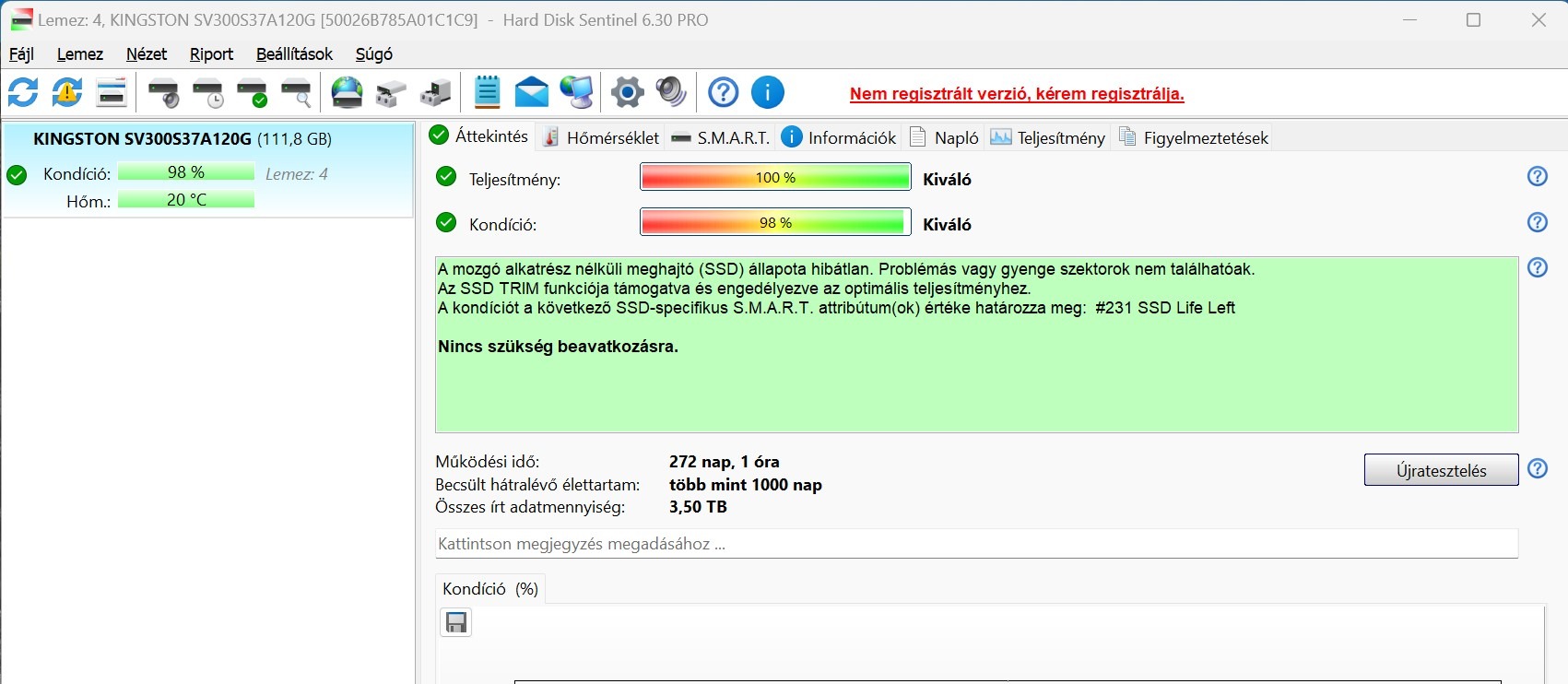Click the green status description text box

(x=976, y=345)
